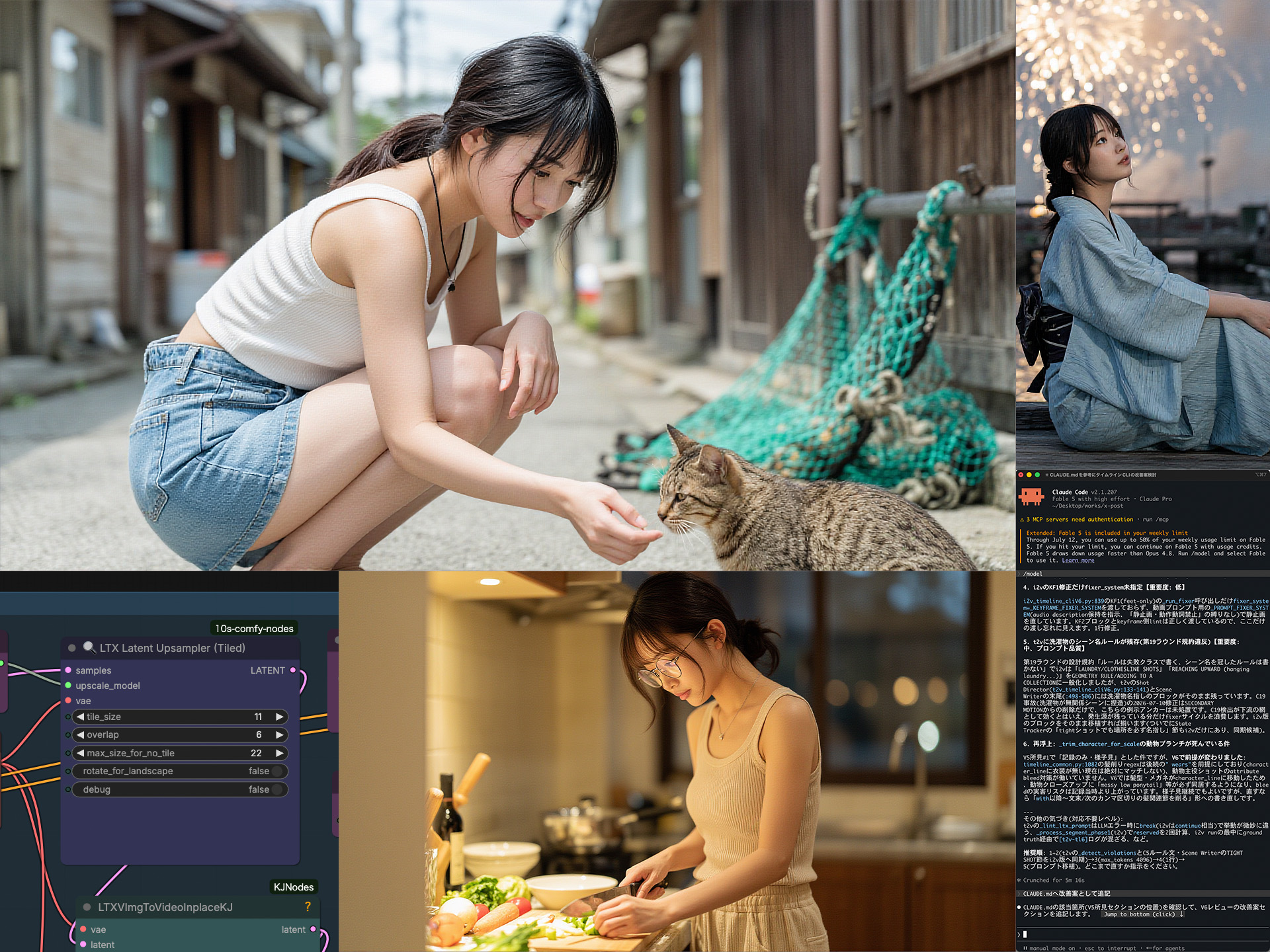Toggle the debug switch

(277, 789)
